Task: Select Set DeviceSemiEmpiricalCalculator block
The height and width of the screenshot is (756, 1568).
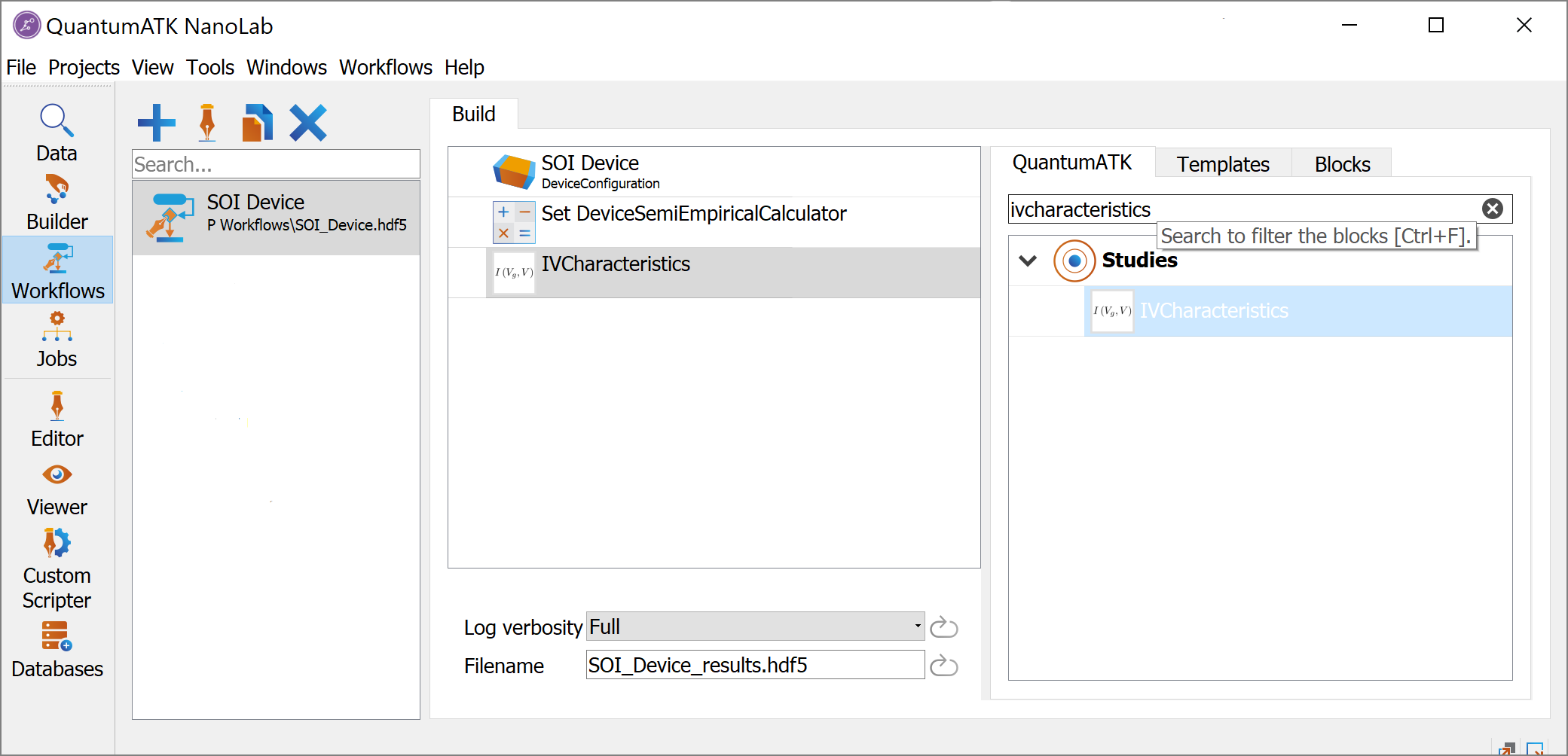Action: (714, 222)
